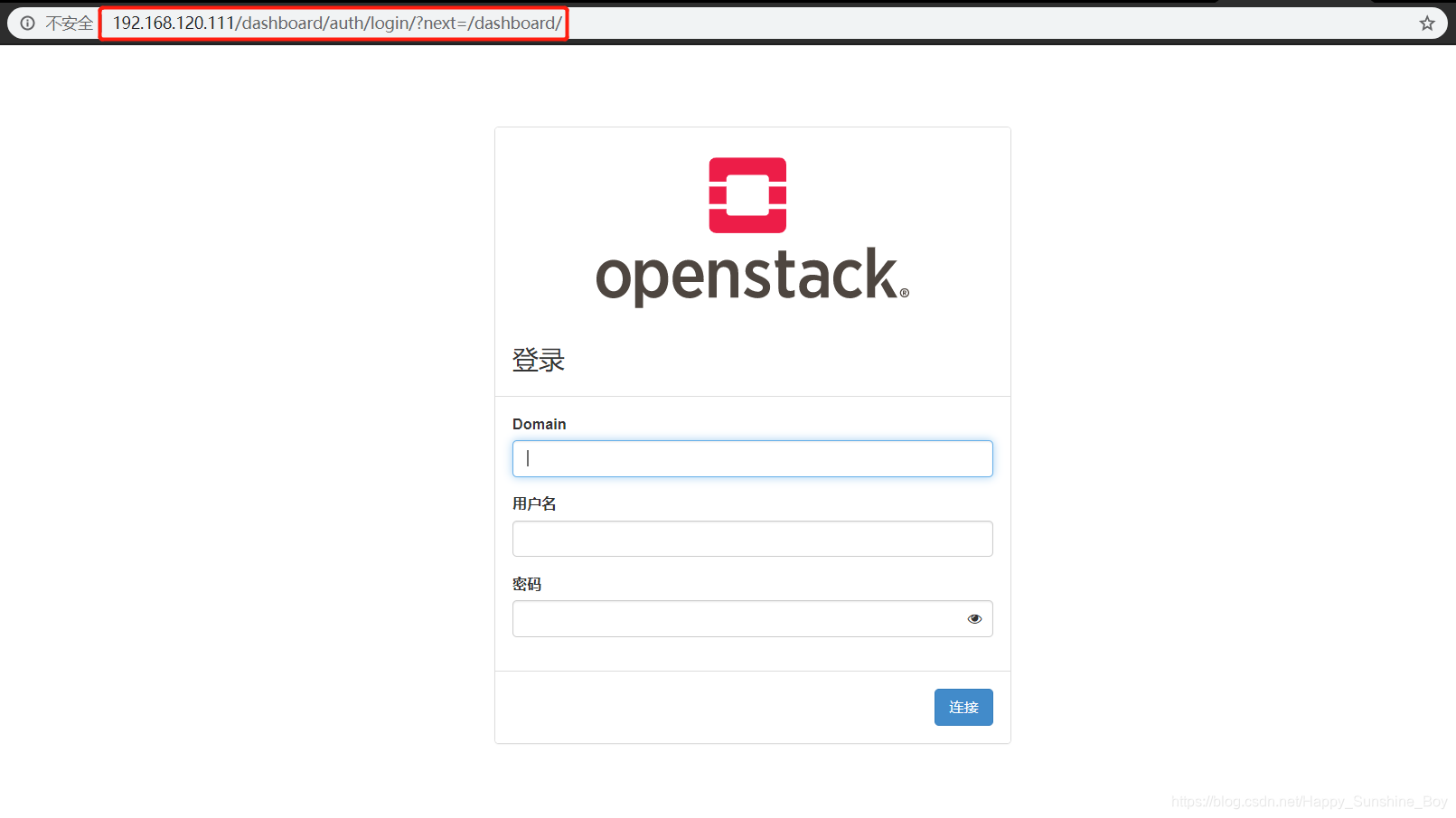1456x818 pixels.
Task: Click the OpenStack logo
Action: [752, 232]
